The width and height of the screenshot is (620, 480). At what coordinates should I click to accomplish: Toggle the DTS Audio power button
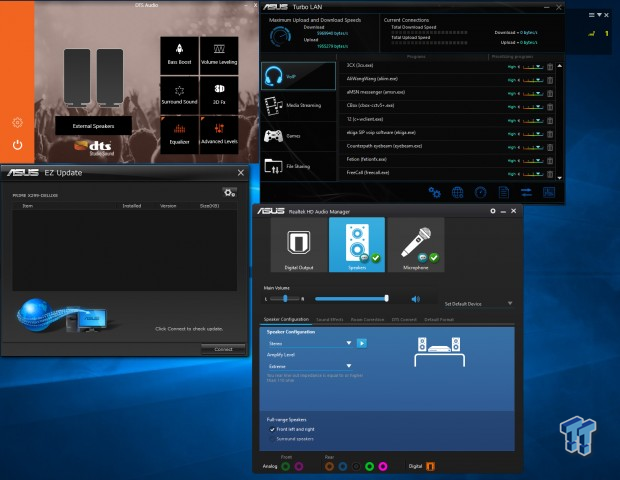(17, 145)
